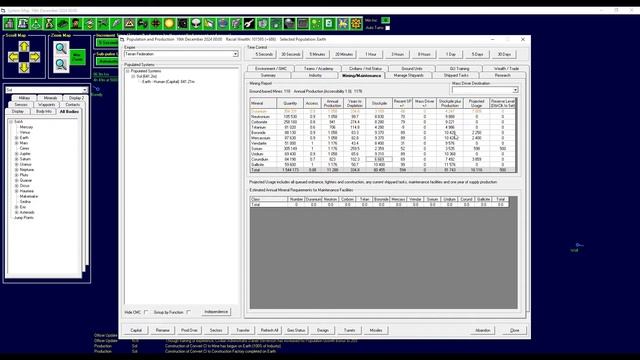Open the green dots toolbar icon

pos(316,24)
